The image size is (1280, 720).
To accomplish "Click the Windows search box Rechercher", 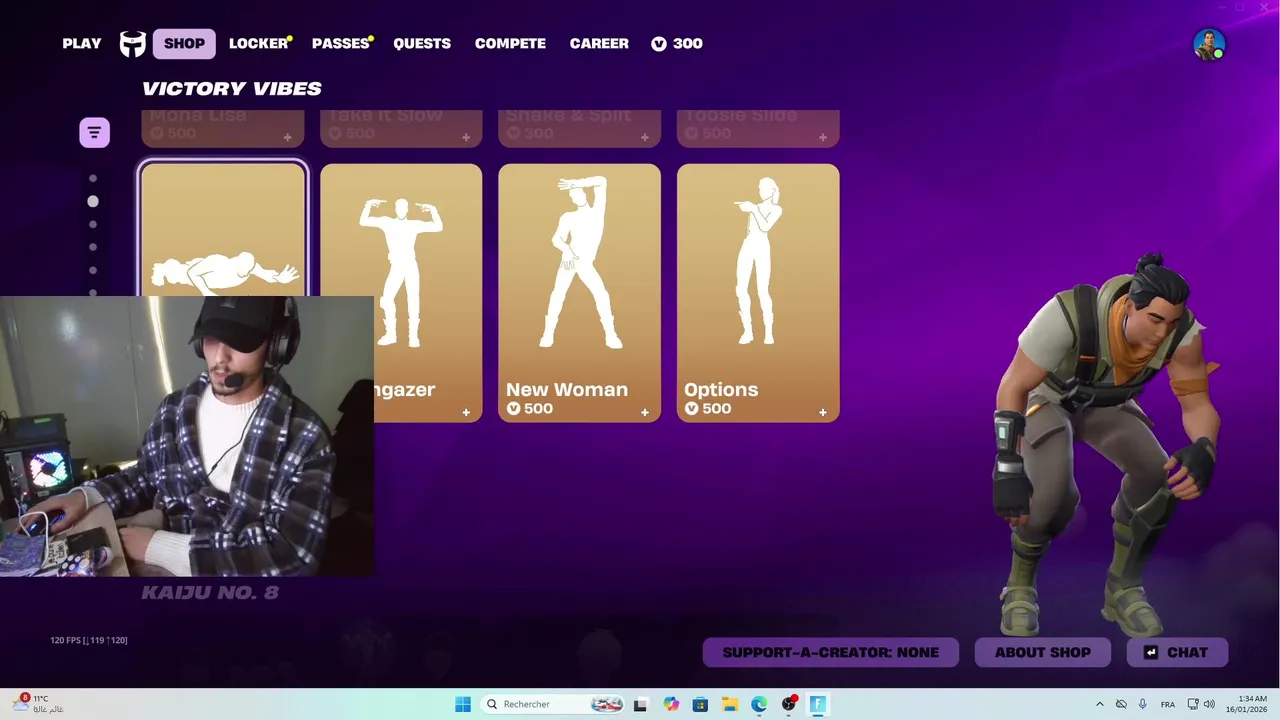I will point(553,704).
